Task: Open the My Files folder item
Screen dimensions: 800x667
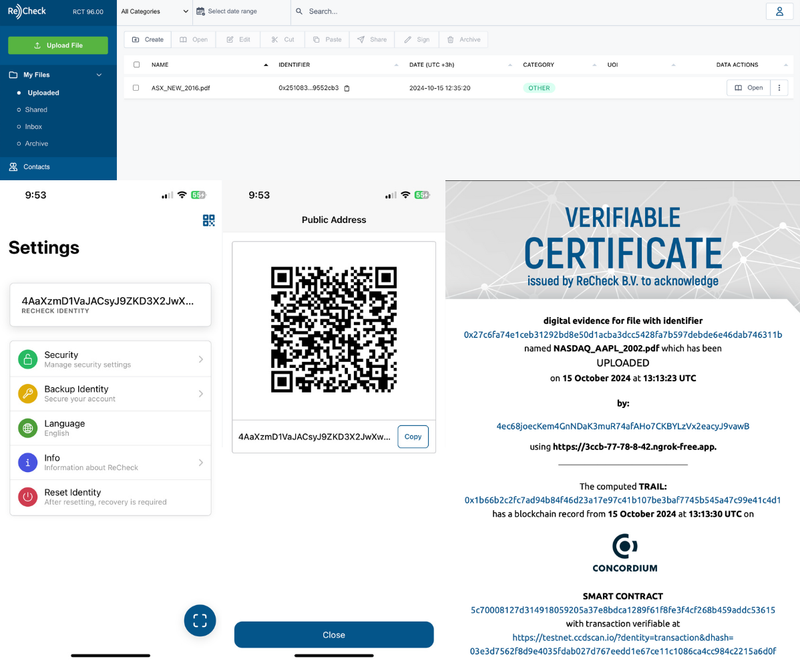Action: [x=36, y=75]
